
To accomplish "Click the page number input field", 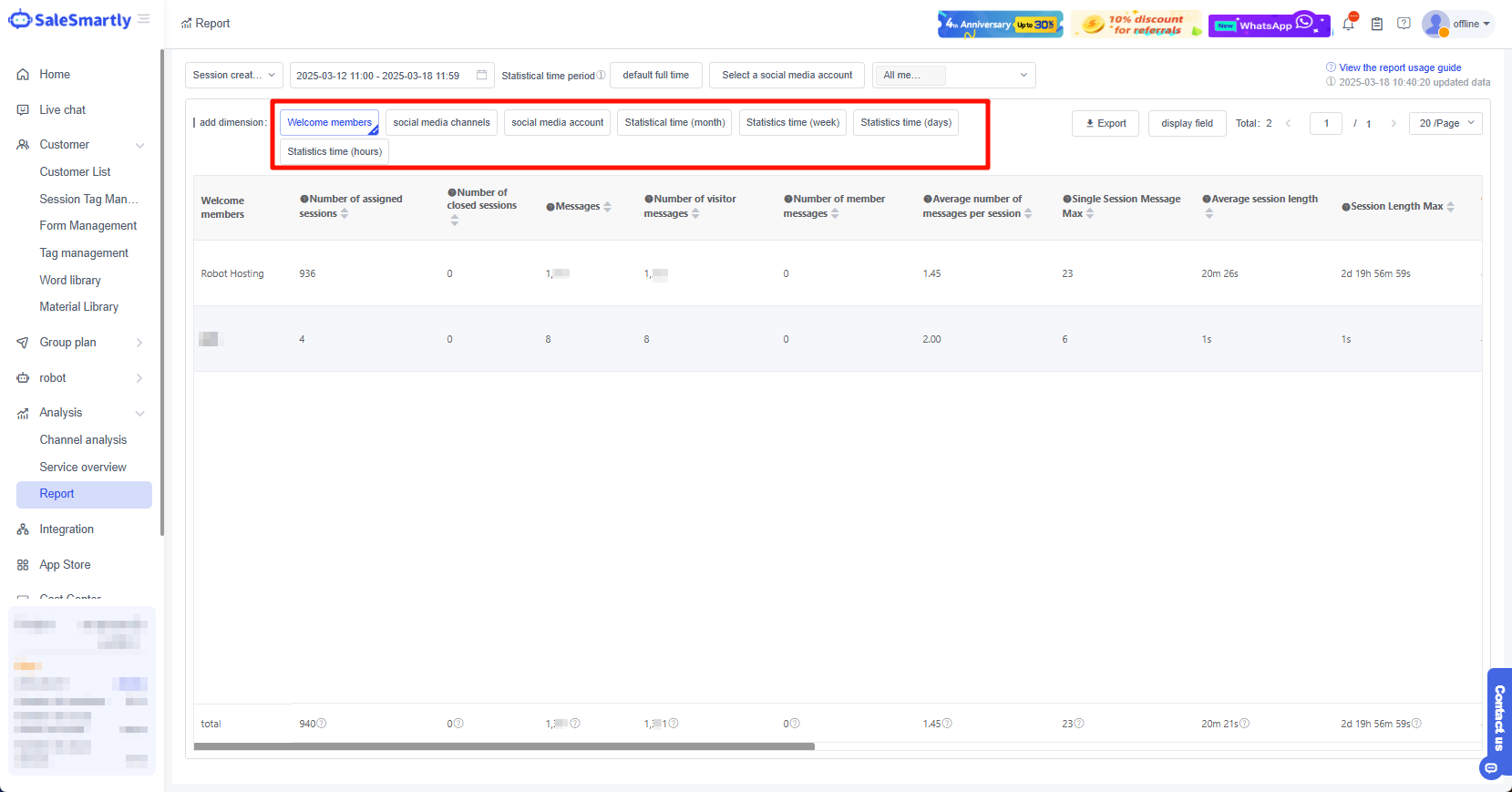I will pyautogui.click(x=1325, y=123).
